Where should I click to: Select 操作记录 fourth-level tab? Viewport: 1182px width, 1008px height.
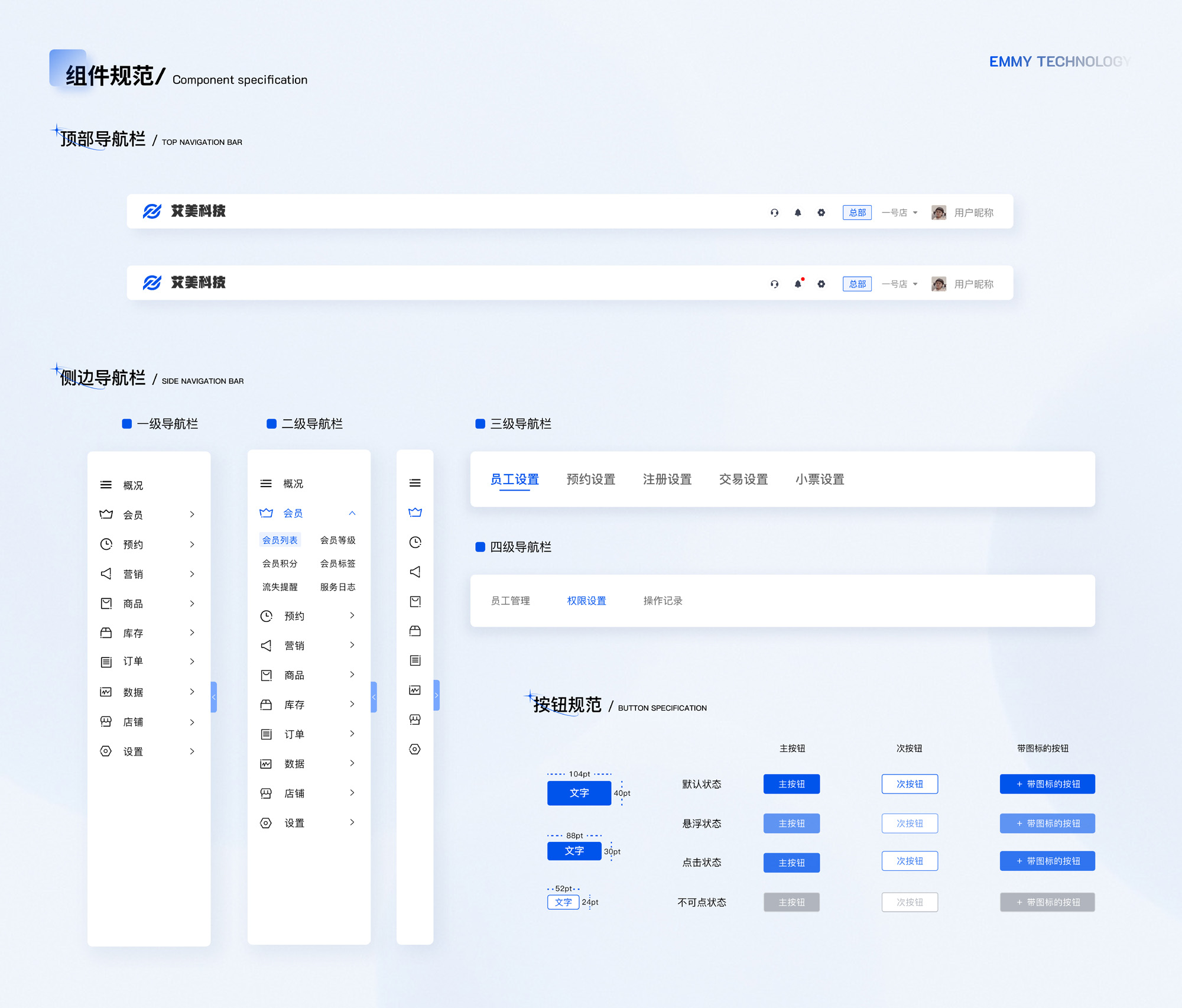coord(663,601)
